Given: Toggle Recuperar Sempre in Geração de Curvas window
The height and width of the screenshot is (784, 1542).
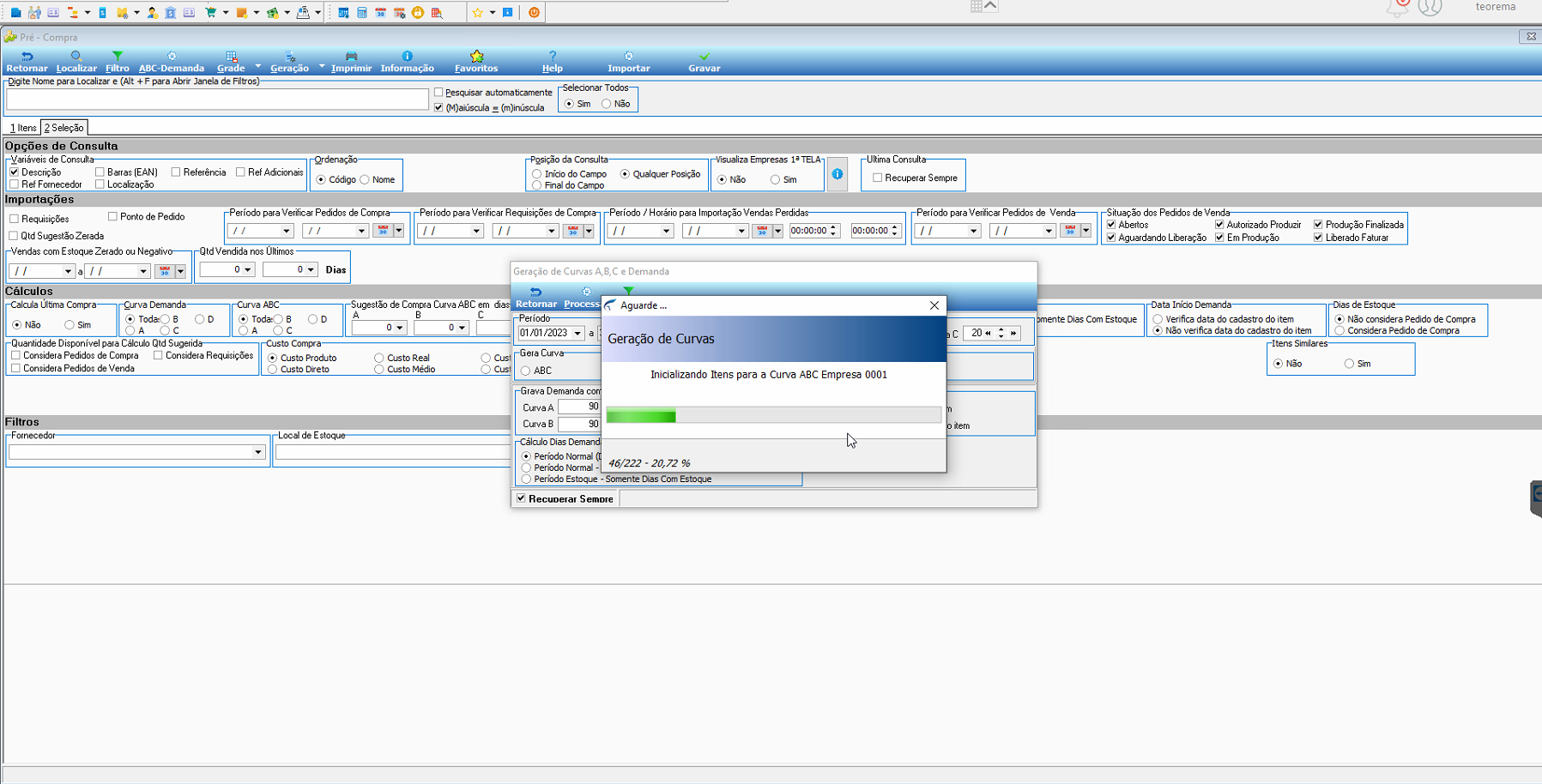Looking at the screenshot, I should [x=521, y=498].
